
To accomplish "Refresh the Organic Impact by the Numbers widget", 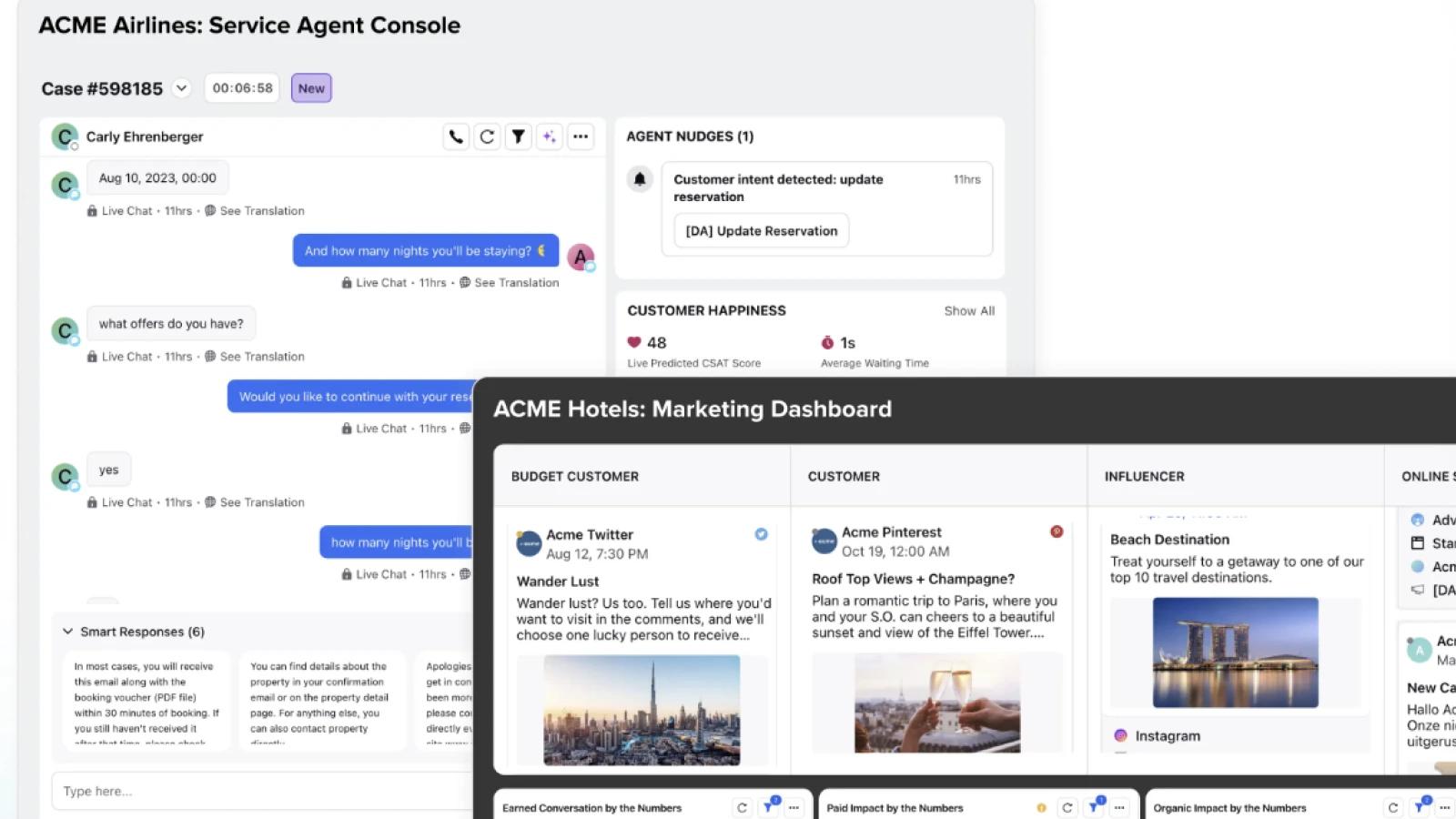I will pos(1393,807).
